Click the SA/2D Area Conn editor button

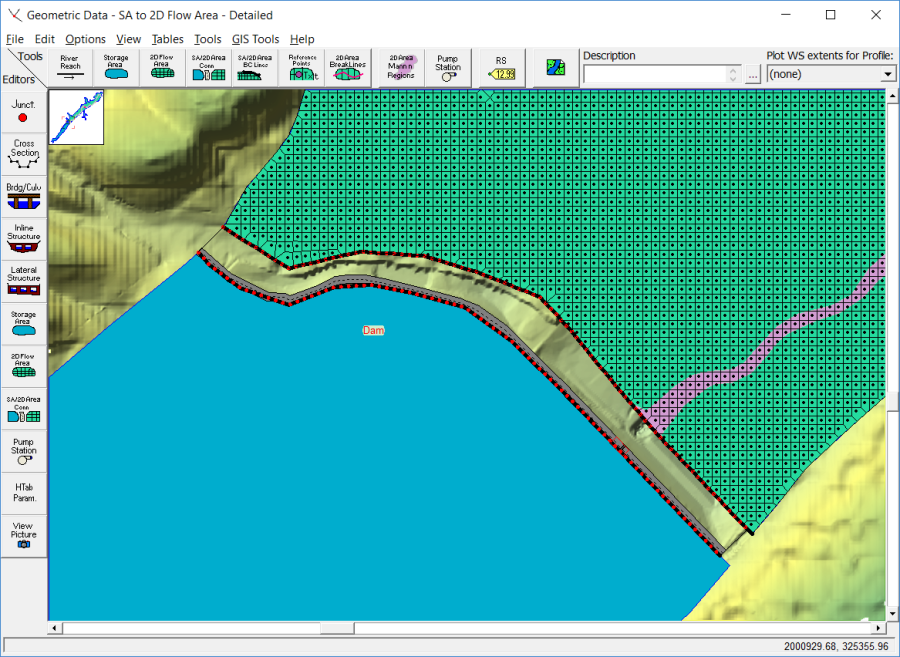(24, 406)
